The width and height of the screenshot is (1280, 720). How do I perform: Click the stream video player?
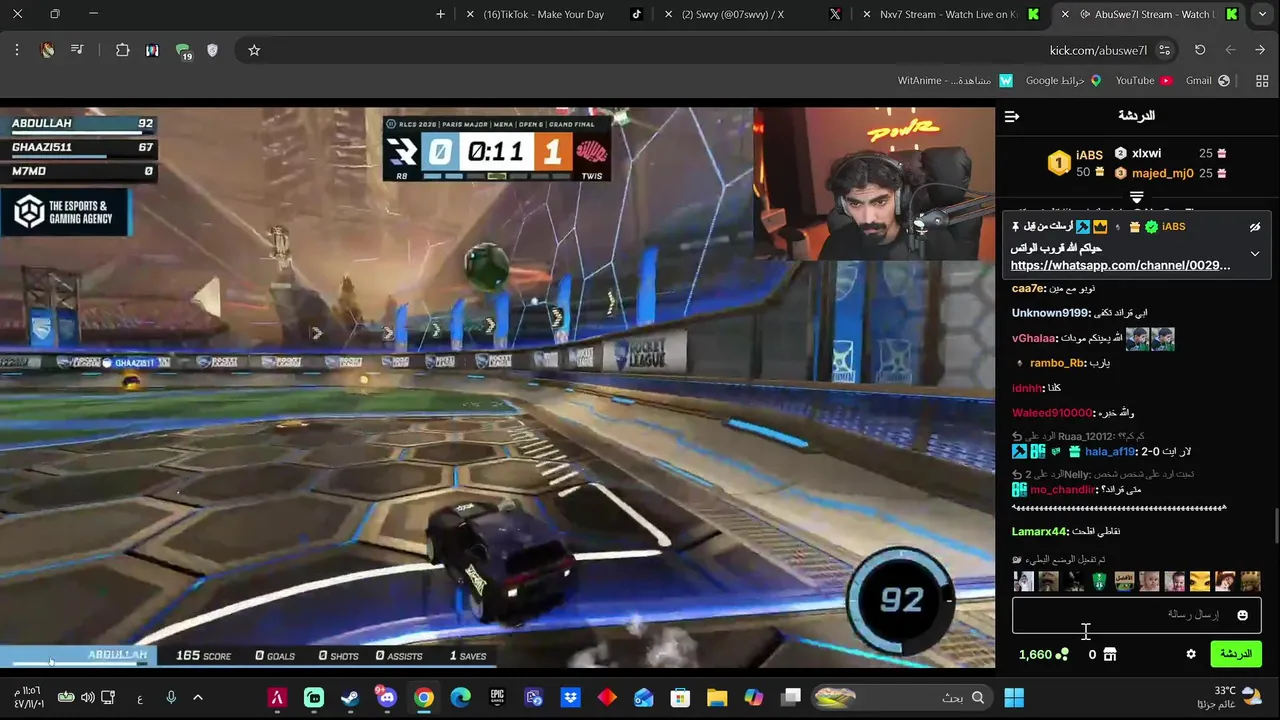point(497,387)
